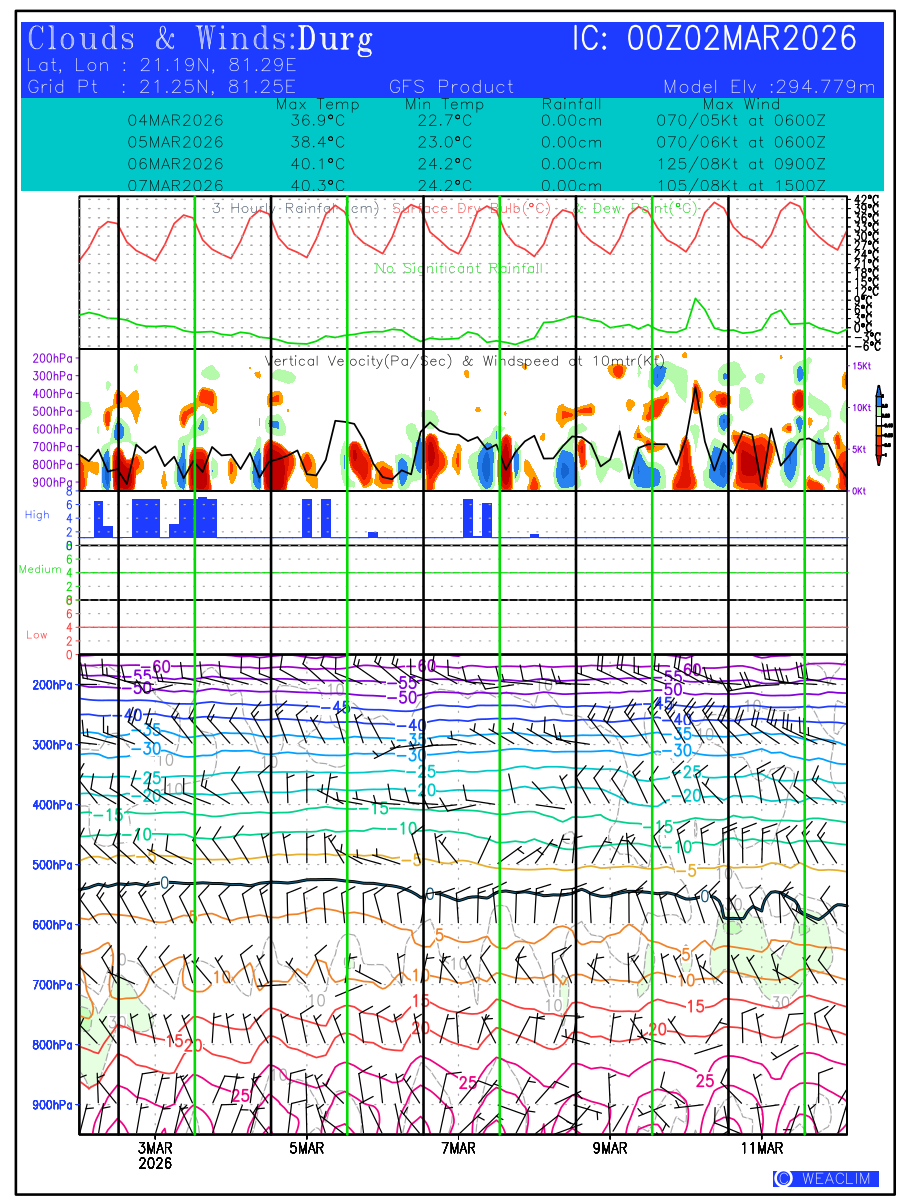Click the 07MAR2026 max temp value 40.3°C
The height and width of the screenshot is (1200, 900).
[317, 186]
